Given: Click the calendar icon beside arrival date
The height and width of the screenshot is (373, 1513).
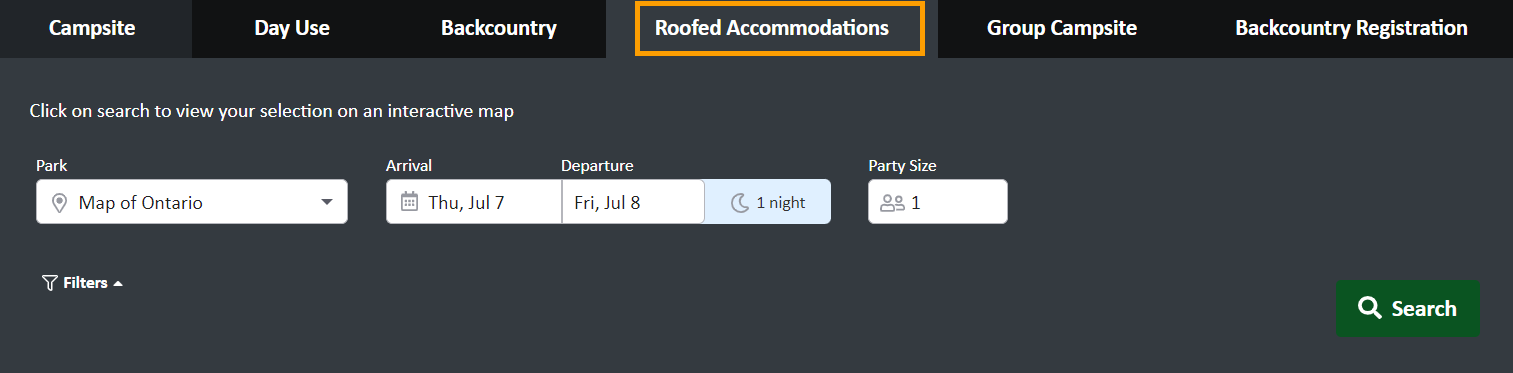Looking at the screenshot, I should pyautogui.click(x=409, y=202).
